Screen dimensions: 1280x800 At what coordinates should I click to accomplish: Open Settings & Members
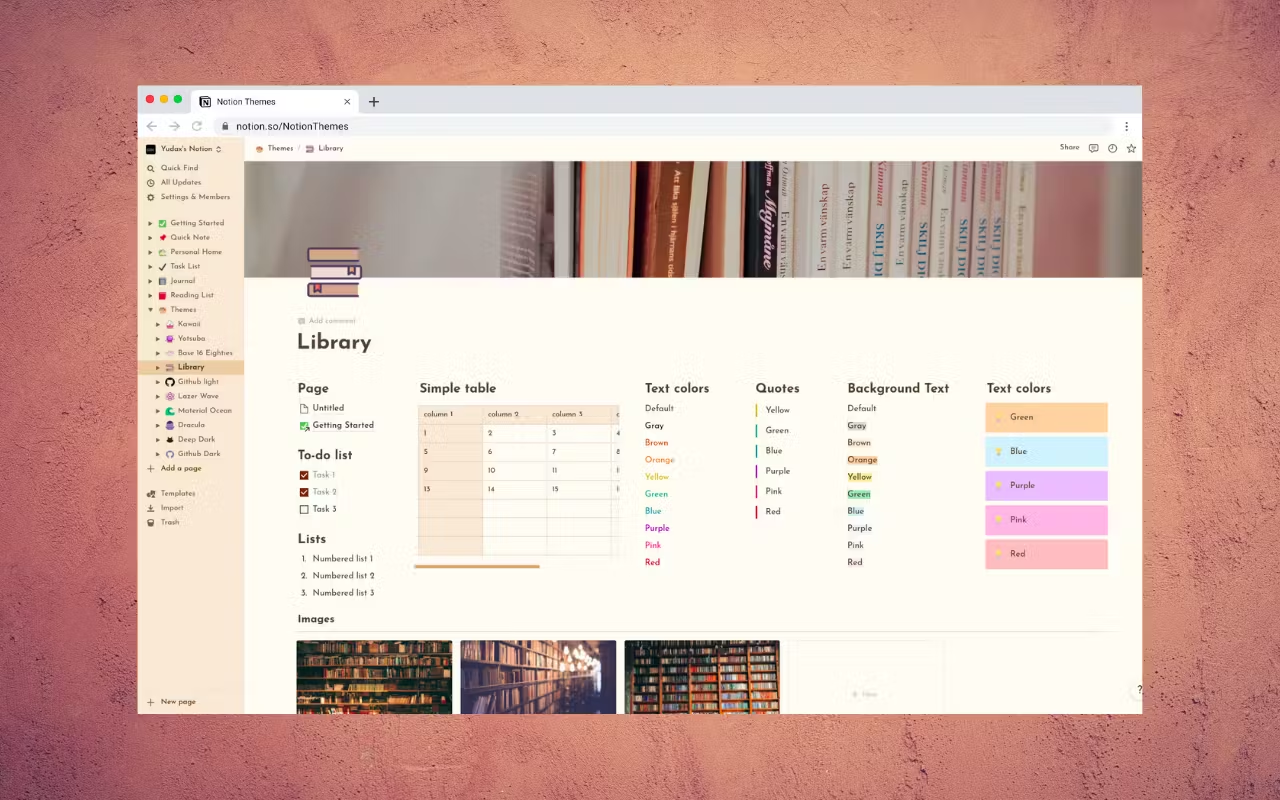coord(189,196)
